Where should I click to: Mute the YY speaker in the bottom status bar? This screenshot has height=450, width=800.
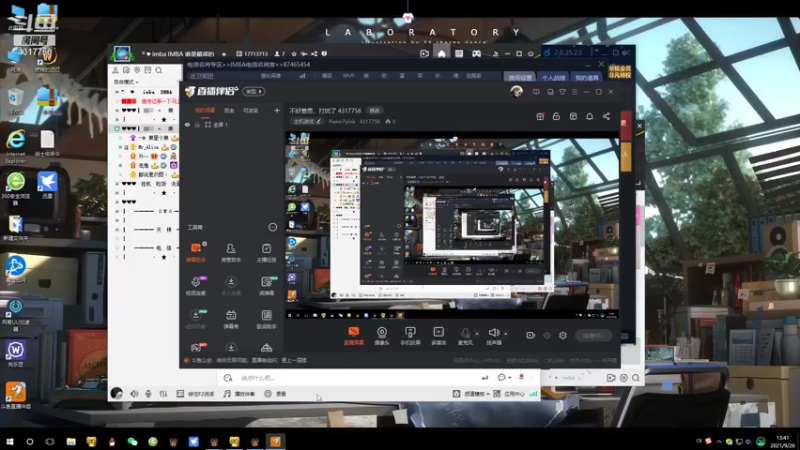pos(134,394)
